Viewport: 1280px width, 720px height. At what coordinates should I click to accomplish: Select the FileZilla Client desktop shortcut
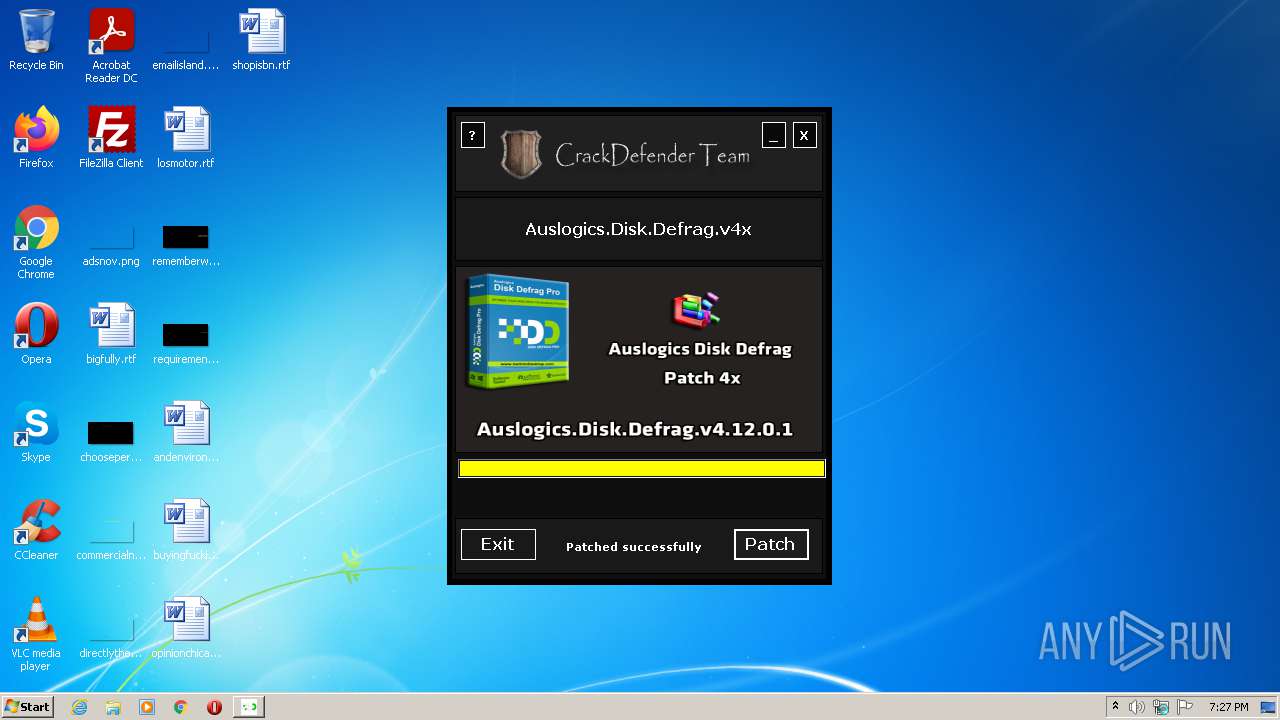pos(111,139)
